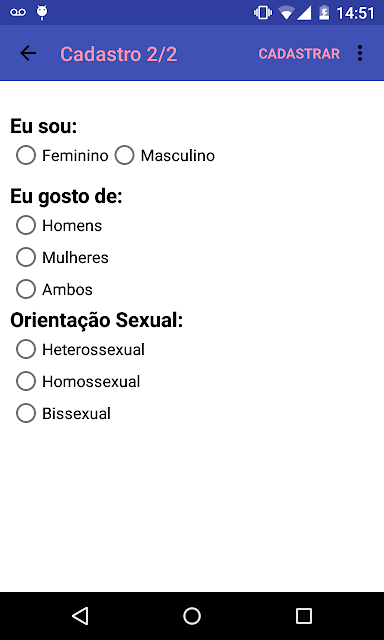Tap the back arrow icon
Screen dimensions: 384x640
(x=28, y=53)
